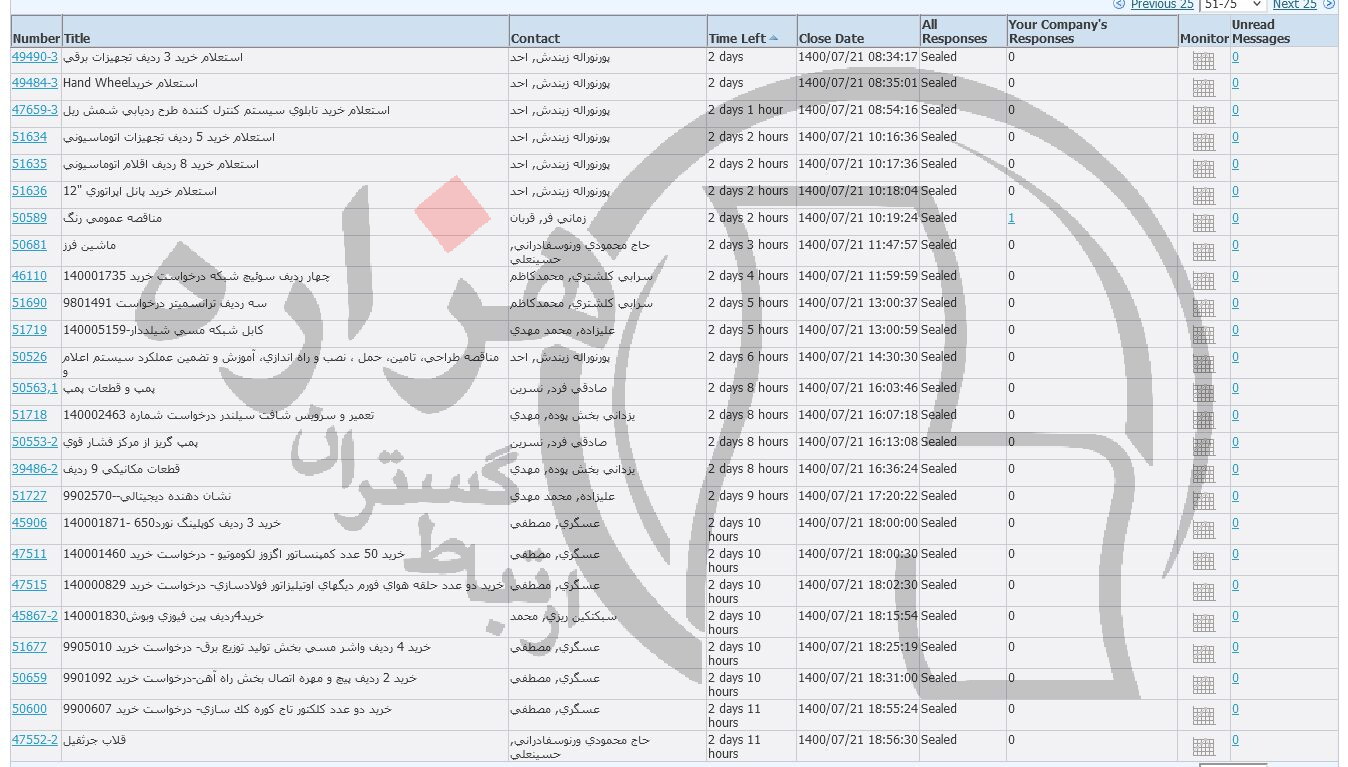The height and width of the screenshot is (767, 1348).
Task: Sort by the Title column header
Action: 77,39
